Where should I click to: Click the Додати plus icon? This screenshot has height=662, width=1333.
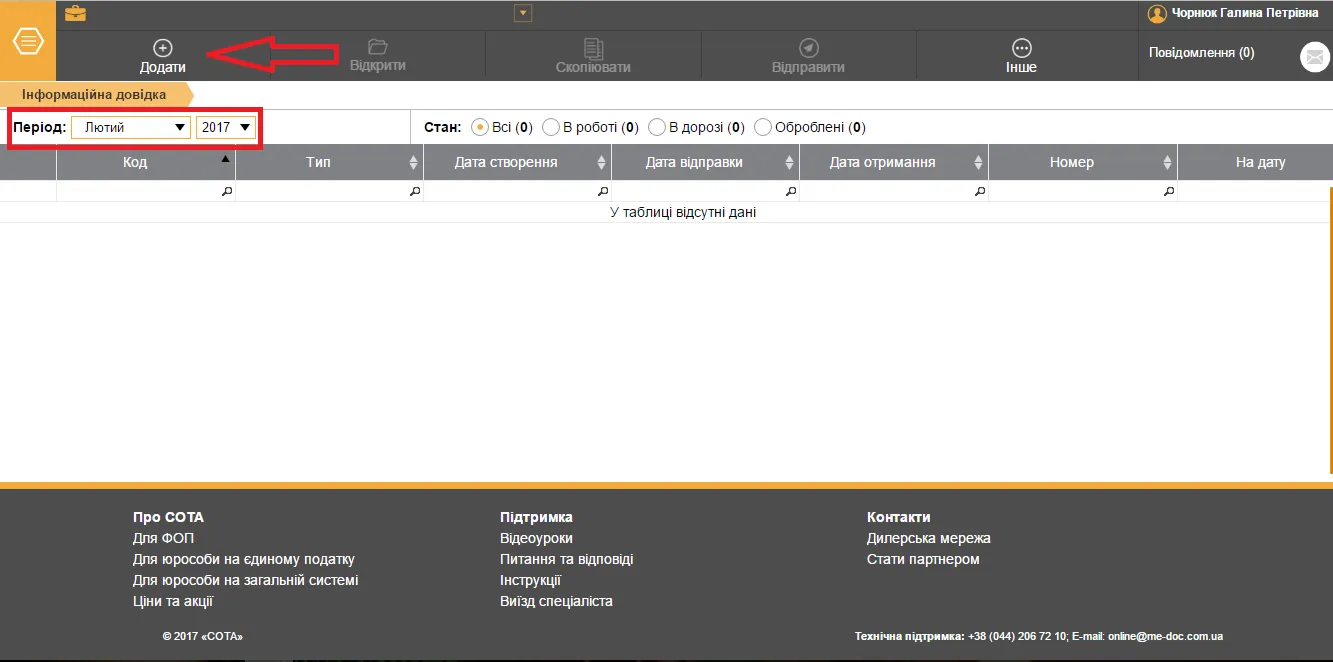[162, 48]
